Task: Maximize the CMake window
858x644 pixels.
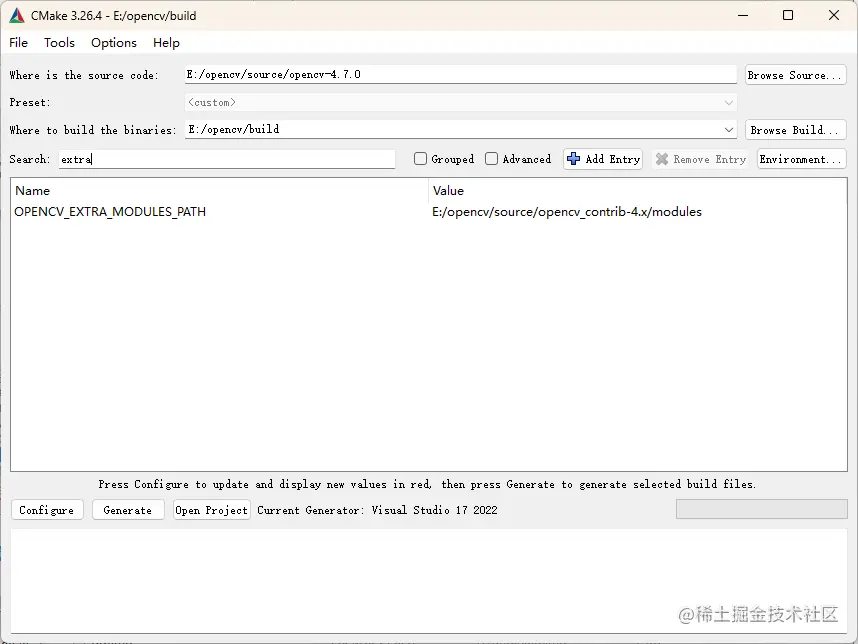Action: pos(788,15)
